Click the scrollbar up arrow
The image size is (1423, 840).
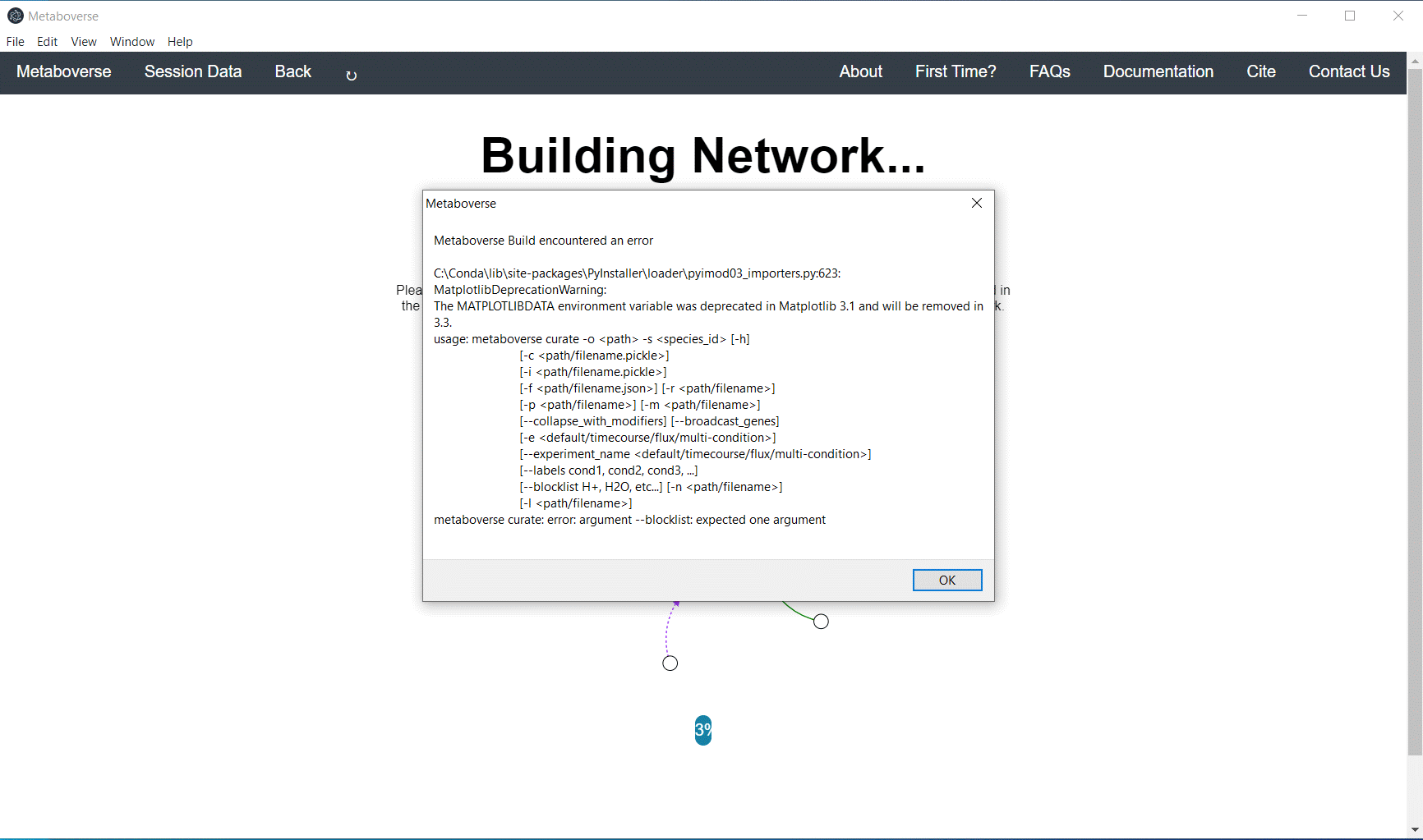click(1415, 60)
